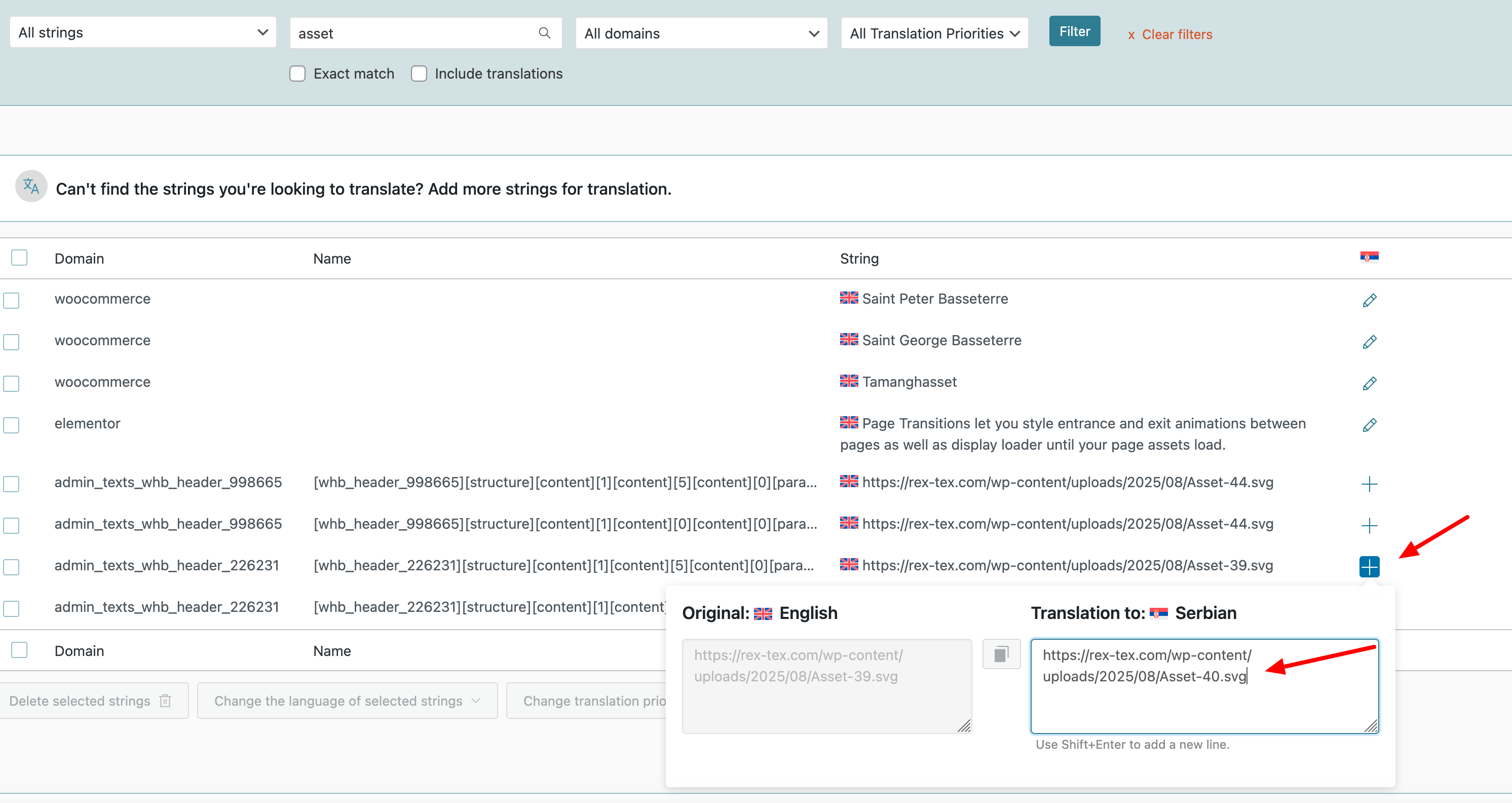Select all strings via header checkbox
The image size is (1512, 803).
click(19, 258)
